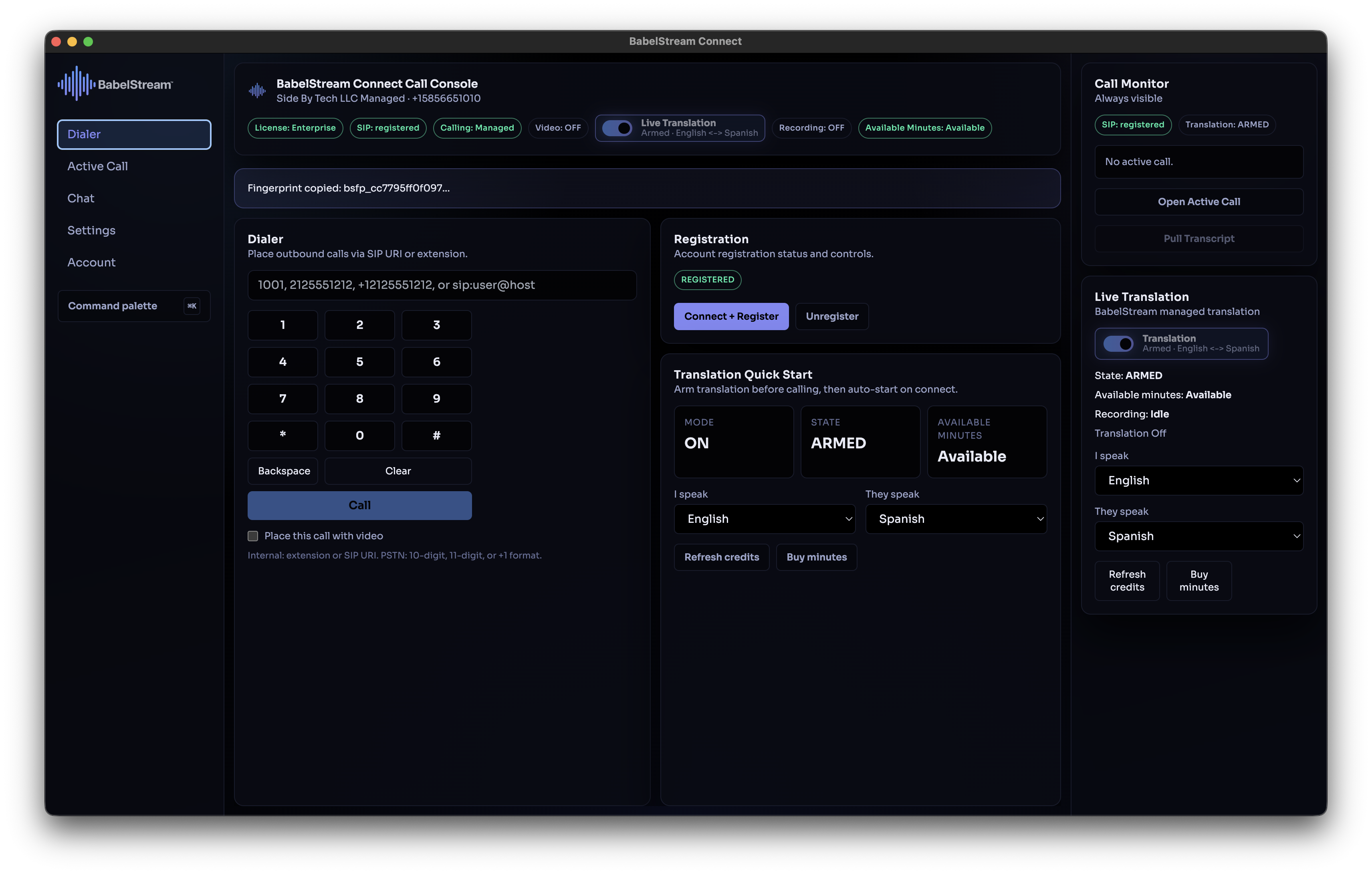Image resolution: width=1372 pixels, height=875 pixels.
Task: Click the Unregister button
Action: (832, 316)
